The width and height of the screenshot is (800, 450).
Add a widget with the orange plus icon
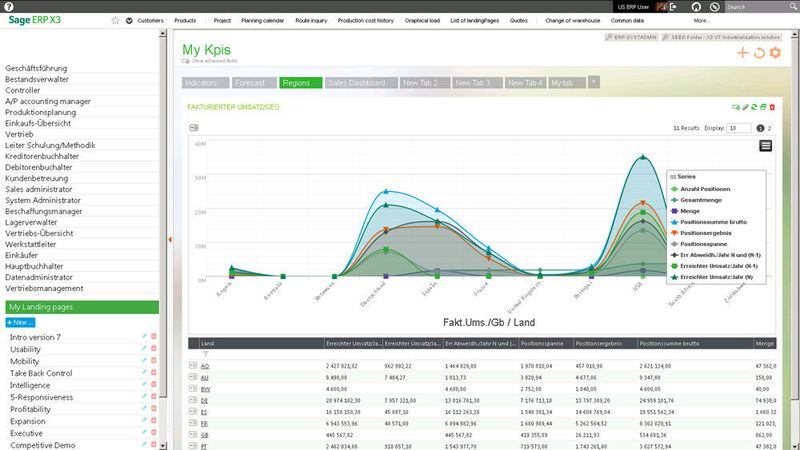(742, 53)
